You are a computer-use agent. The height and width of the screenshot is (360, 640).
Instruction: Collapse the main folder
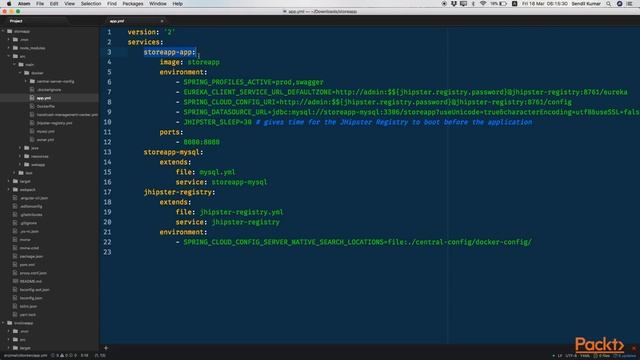15,64
